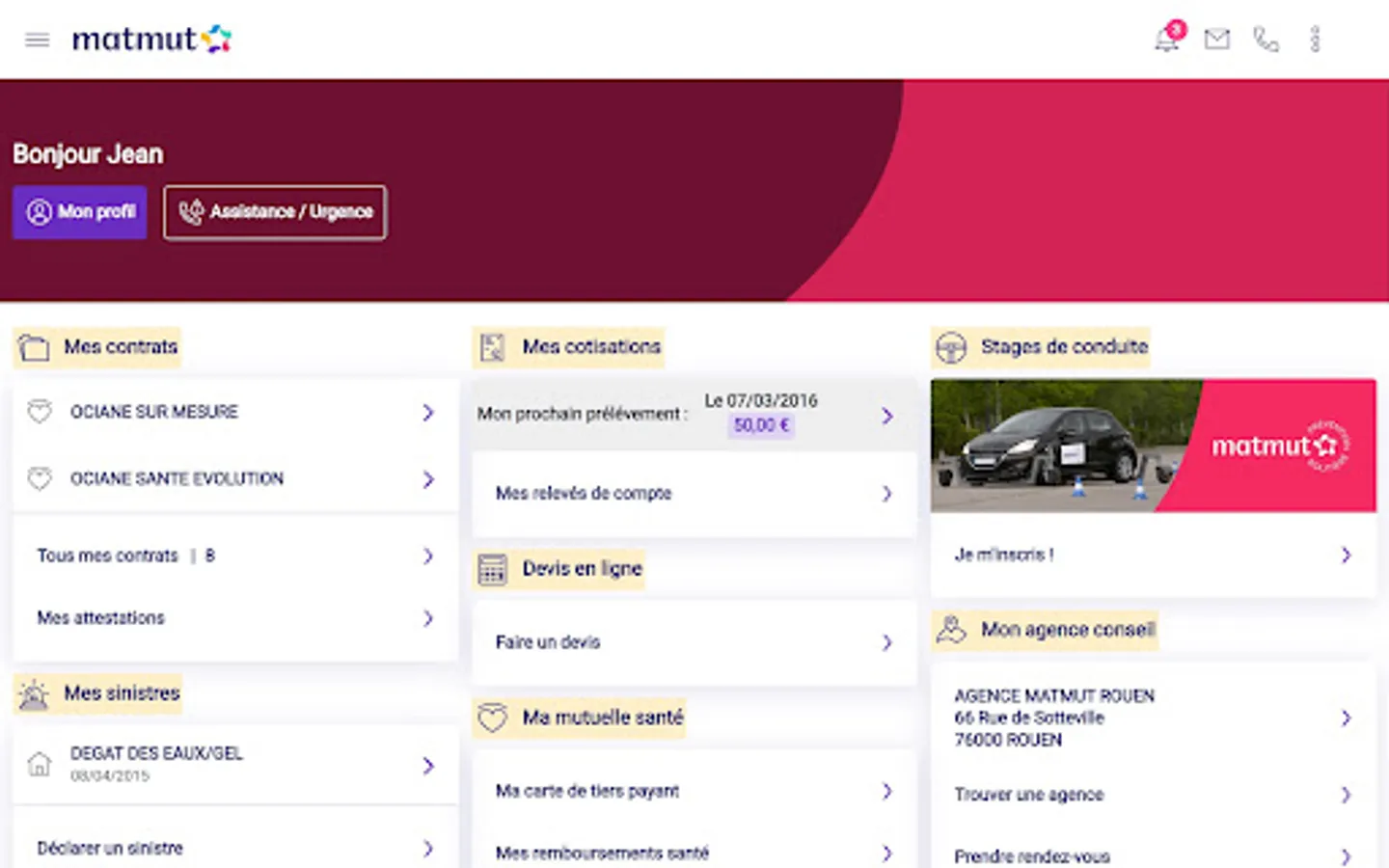Click the Mon agence conseil person icon
Screen dimensions: 1389x868
coord(951,630)
